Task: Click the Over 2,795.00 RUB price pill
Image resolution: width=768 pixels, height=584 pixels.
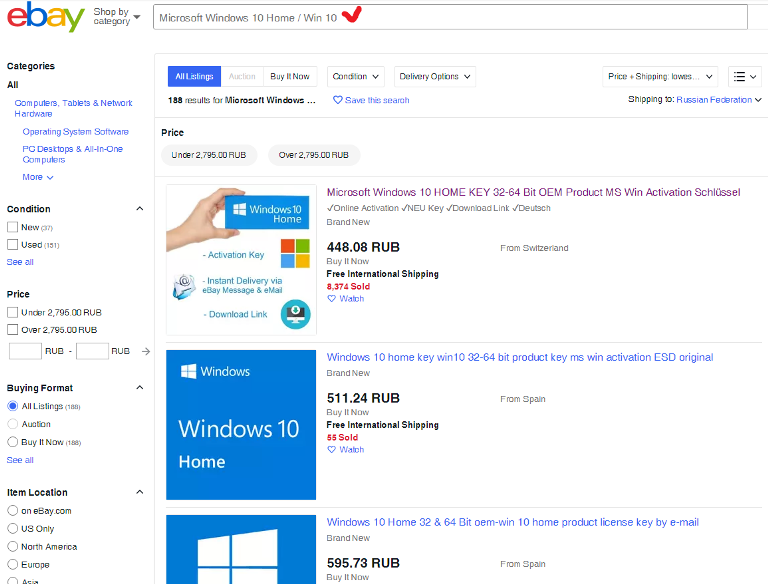Action: click(x=313, y=155)
